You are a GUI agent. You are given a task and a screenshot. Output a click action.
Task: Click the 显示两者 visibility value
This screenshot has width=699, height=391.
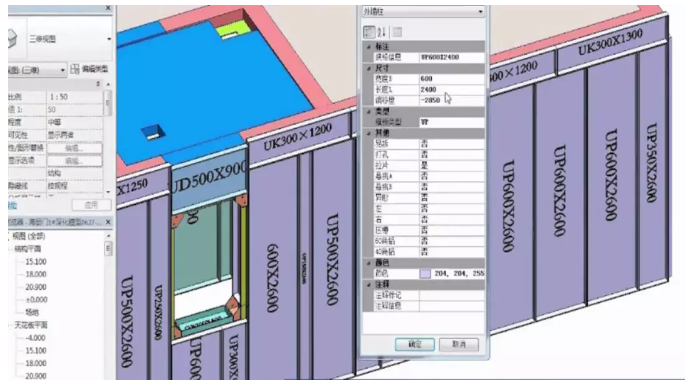pyautogui.click(x=74, y=135)
